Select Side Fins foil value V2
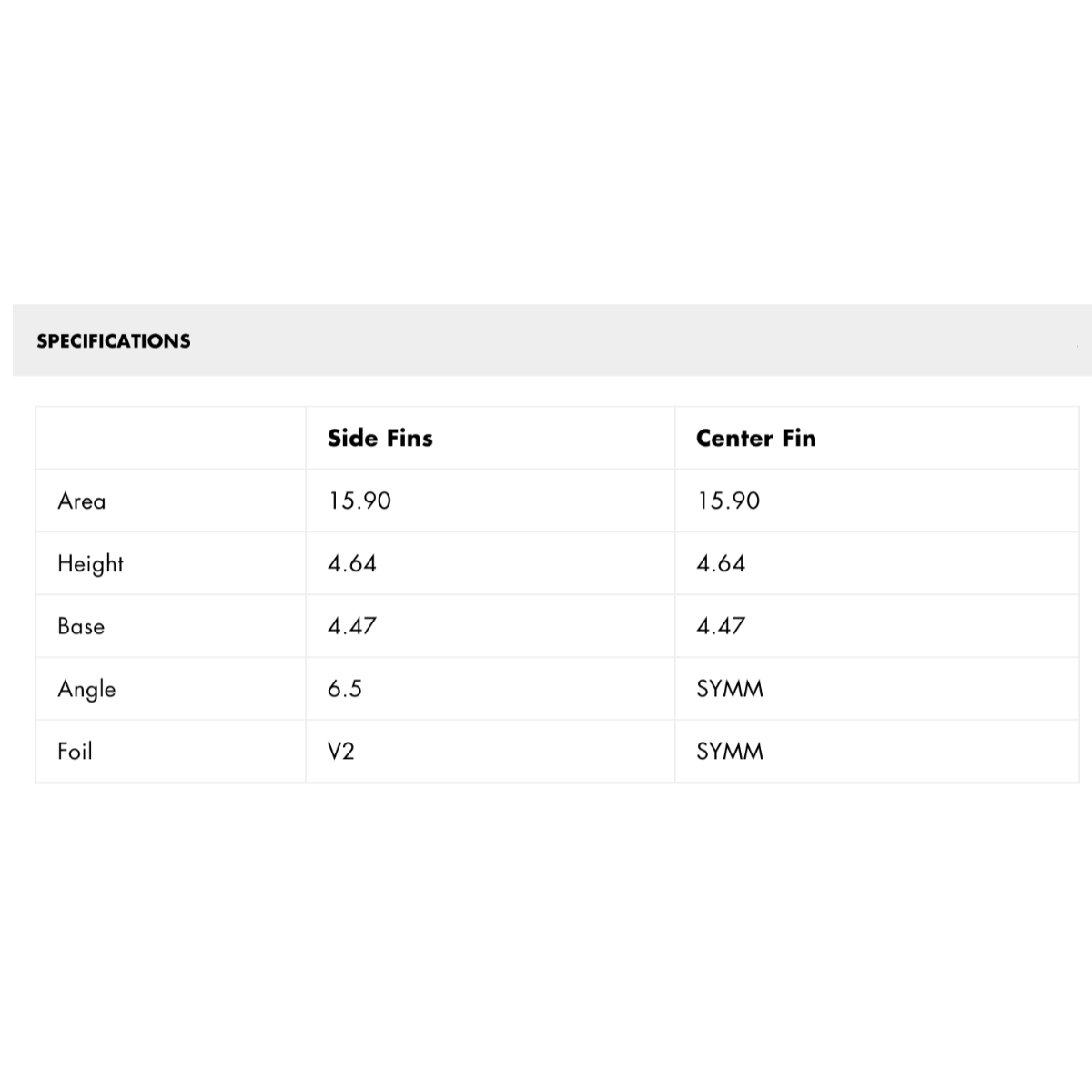This screenshot has width=1092, height=1092. pos(341,752)
